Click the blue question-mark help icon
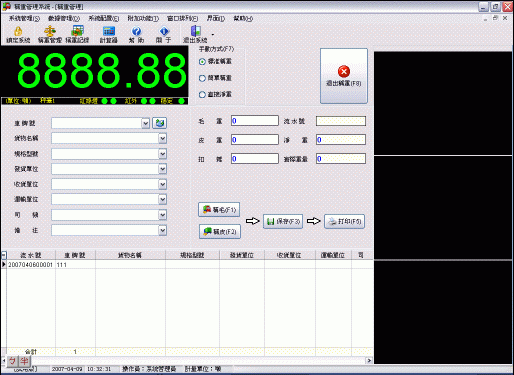Viewport: 514px width, 375px height. (x=136, y=31)
